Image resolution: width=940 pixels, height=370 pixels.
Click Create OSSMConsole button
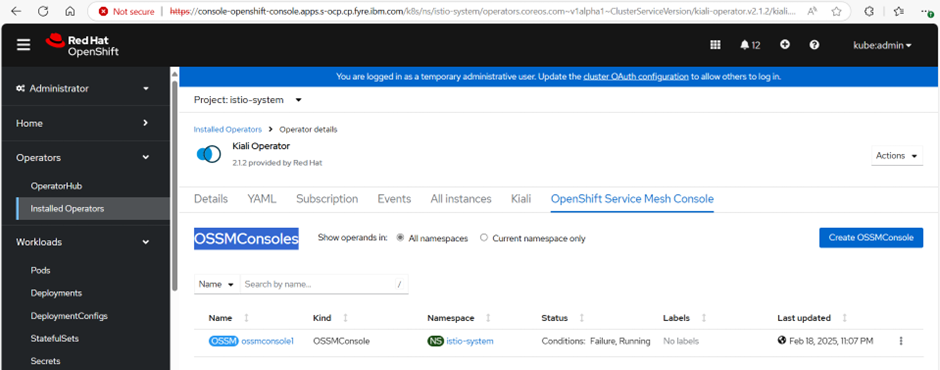click(x=871, y=237)
